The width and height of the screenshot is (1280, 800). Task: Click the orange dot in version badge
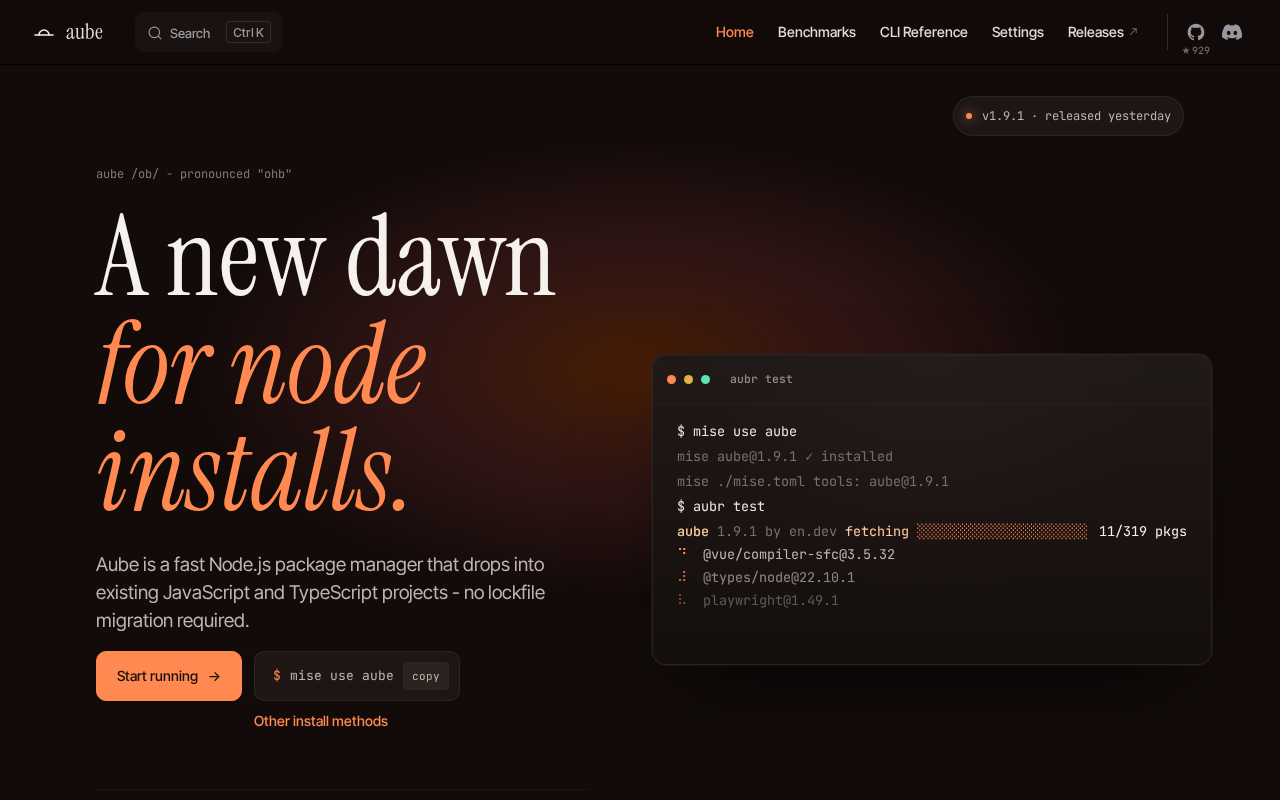(968, 116)
